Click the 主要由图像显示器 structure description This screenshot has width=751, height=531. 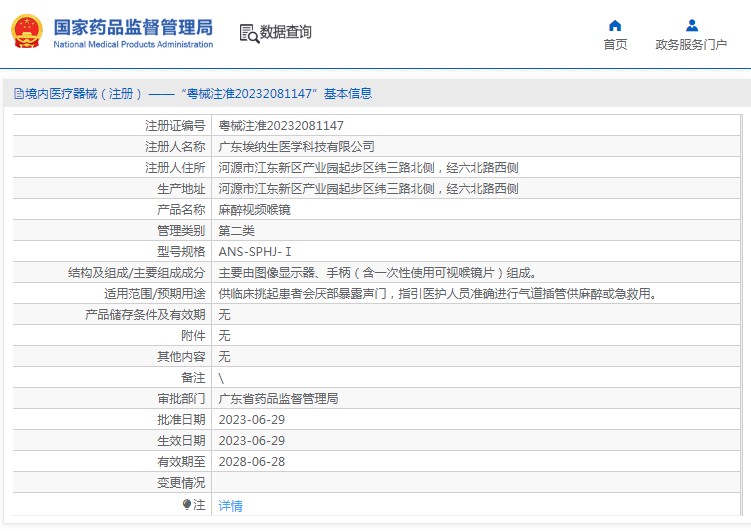point(377,272)
